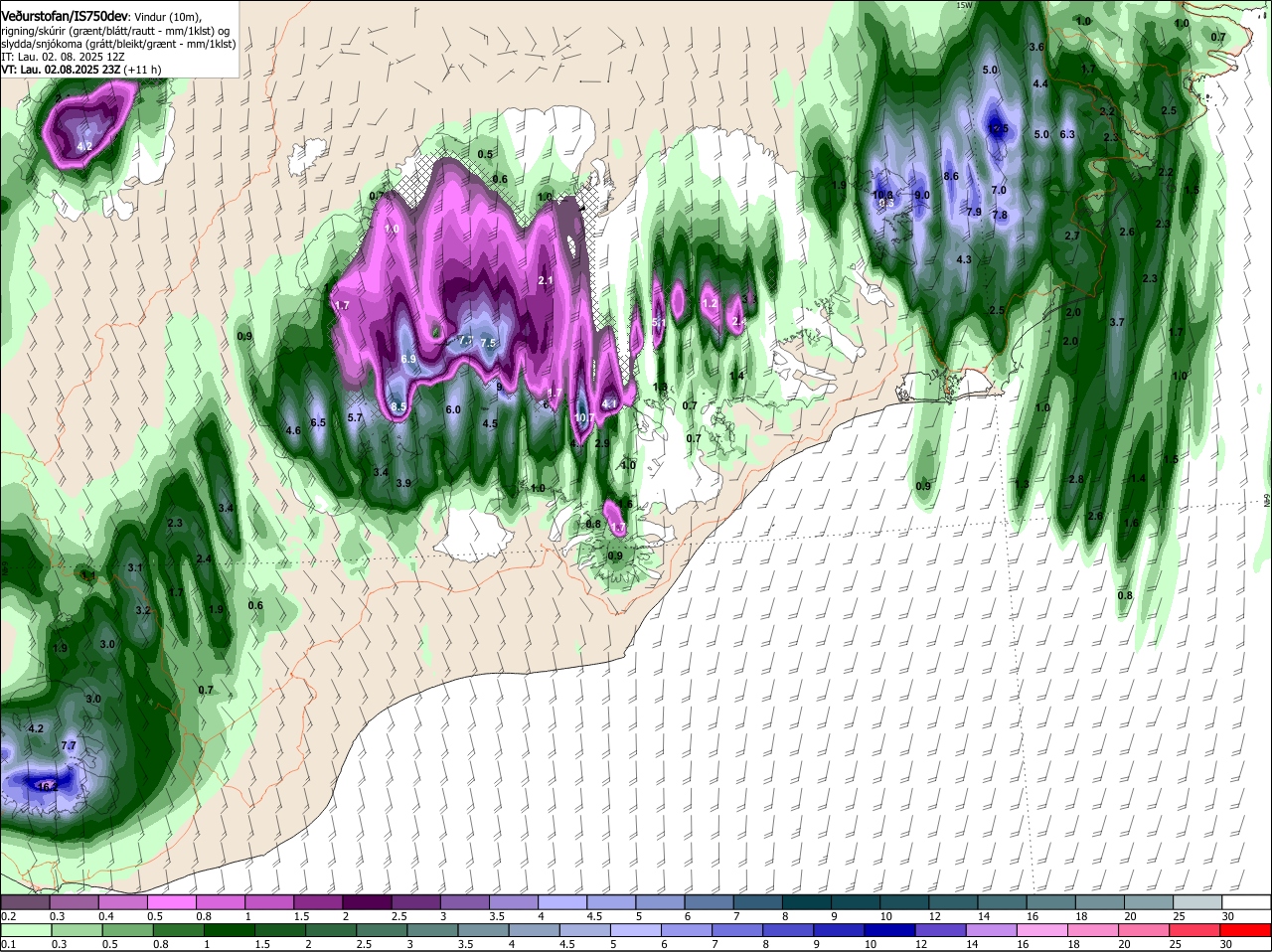Click the 2.9 value label on the map
Viewport: 1272px width, 952px height.
pos(601,443)
